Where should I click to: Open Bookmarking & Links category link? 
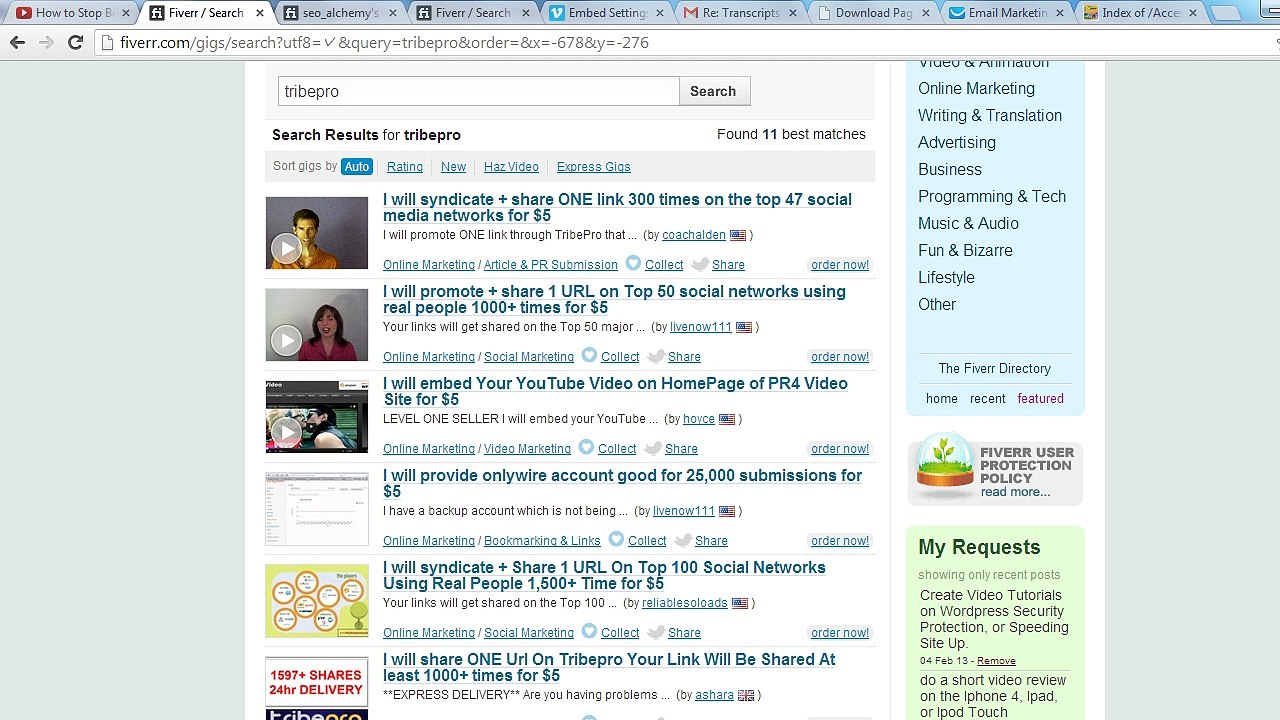coord(542,541)
